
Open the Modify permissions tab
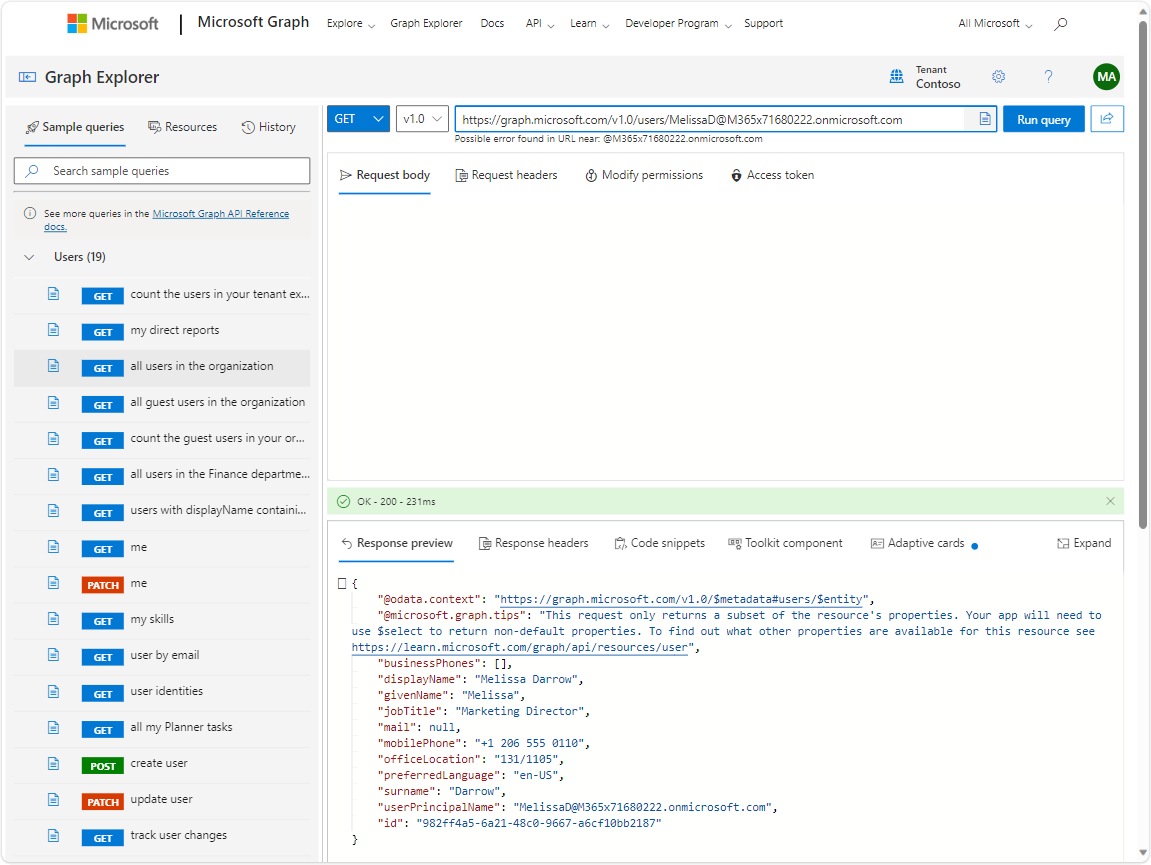(x=644, y=175)
